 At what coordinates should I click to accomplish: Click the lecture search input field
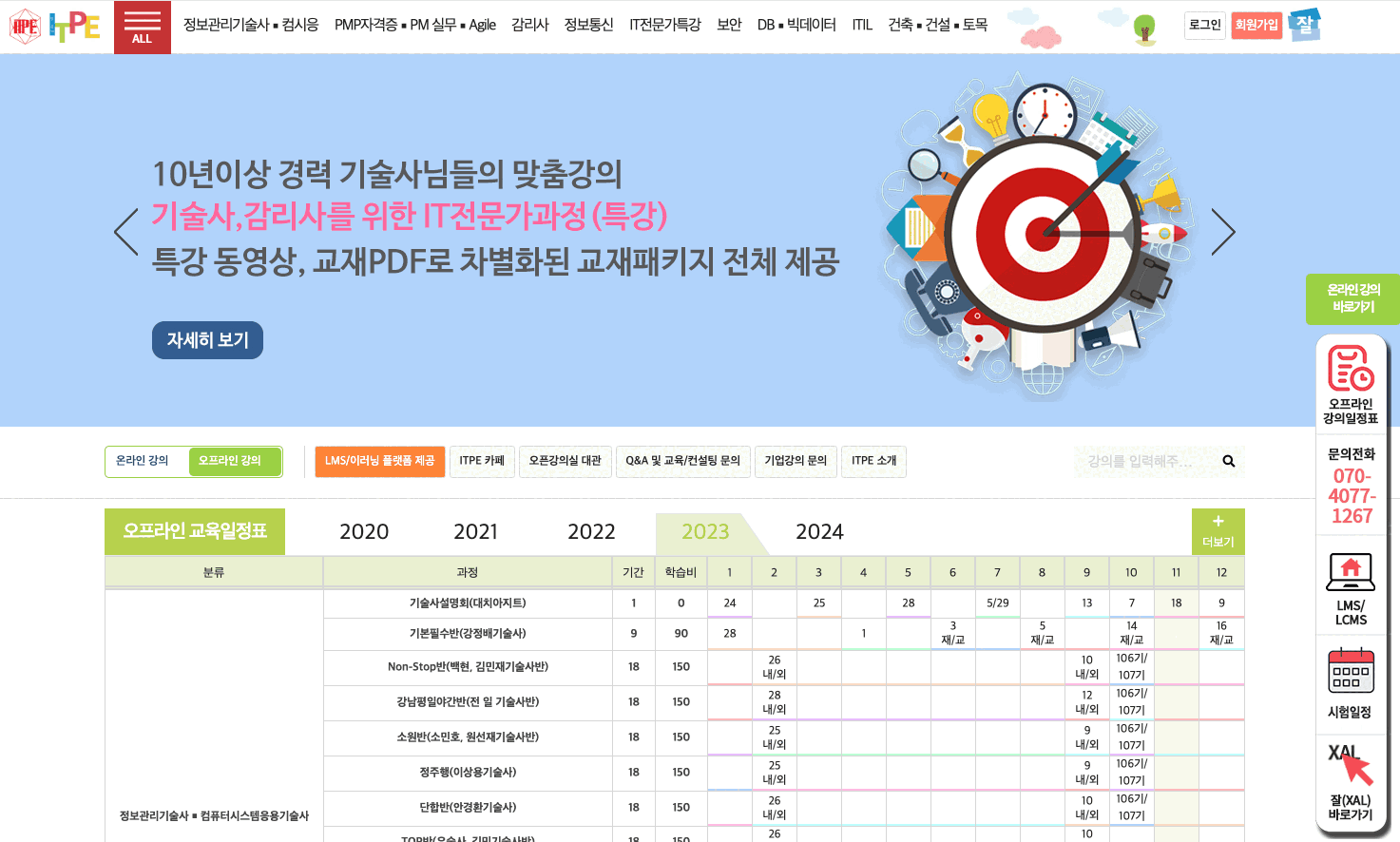[x=1145, y=462]
